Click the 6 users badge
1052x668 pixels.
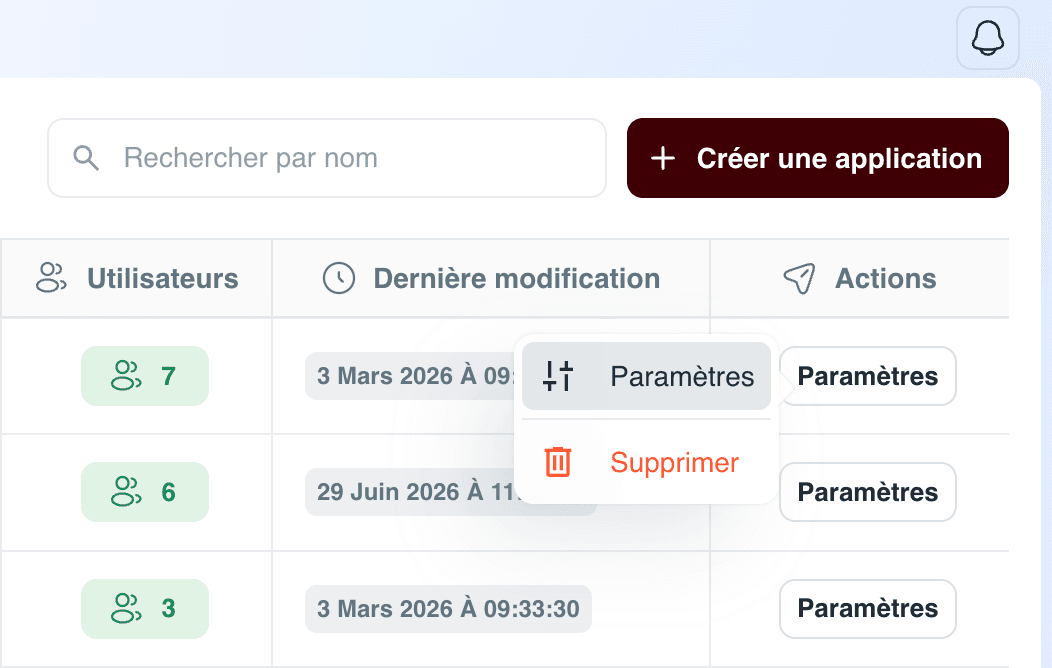(145, 492)
